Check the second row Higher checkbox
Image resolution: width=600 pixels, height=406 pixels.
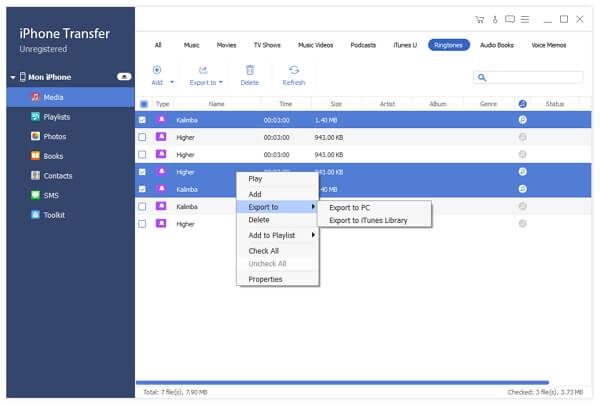[142, 137]
